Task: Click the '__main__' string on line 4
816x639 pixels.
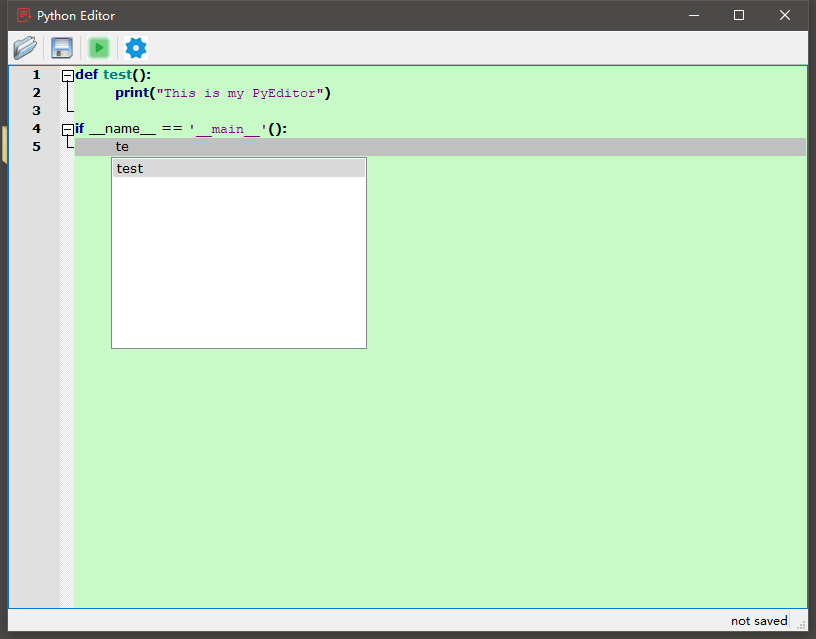Action: point(230,128)
